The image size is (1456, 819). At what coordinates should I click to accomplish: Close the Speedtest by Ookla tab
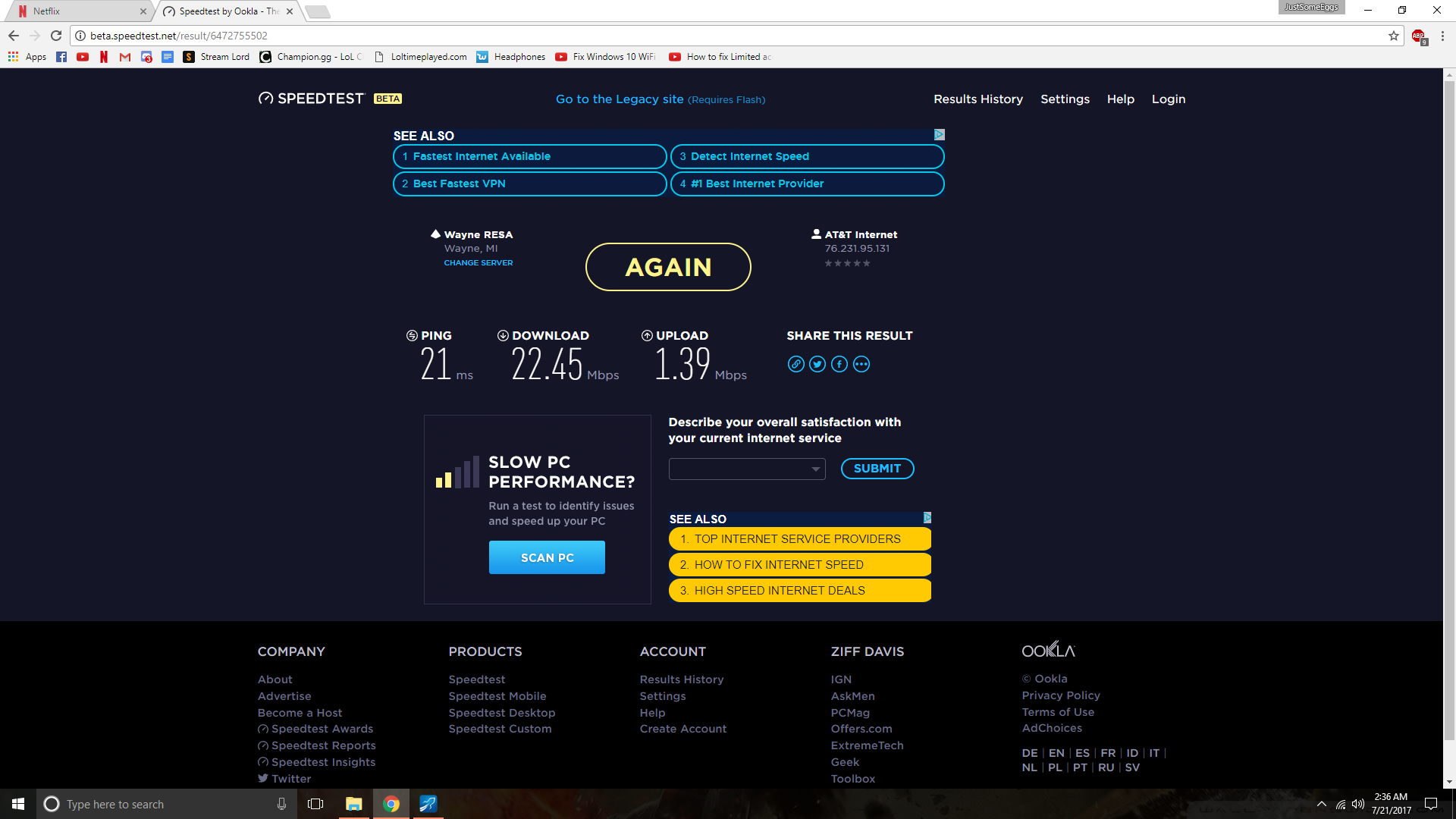point(290,11)
